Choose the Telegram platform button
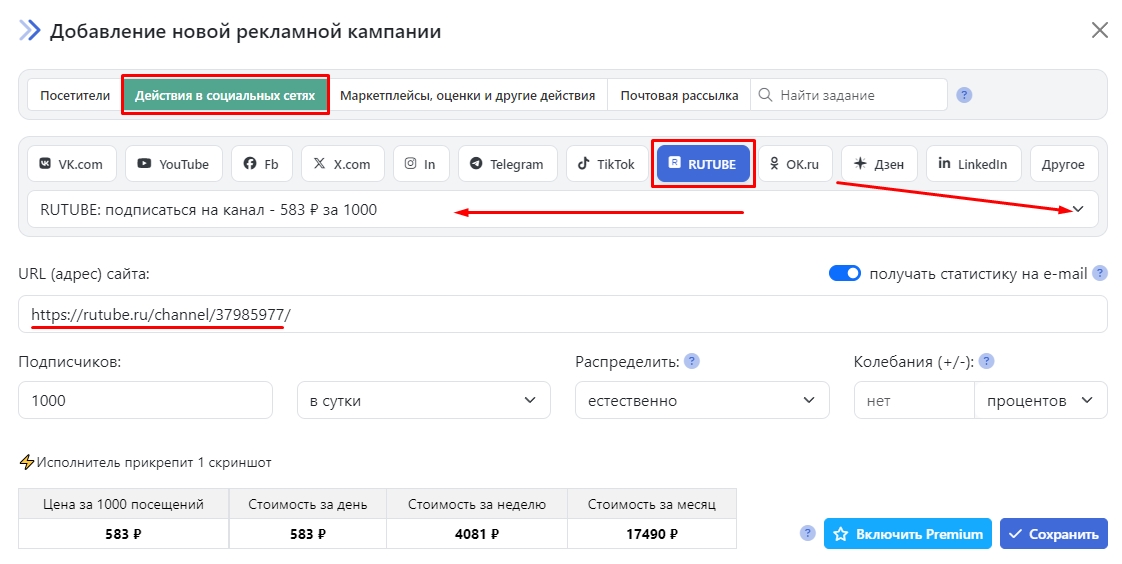 click(x=507, y=164)
